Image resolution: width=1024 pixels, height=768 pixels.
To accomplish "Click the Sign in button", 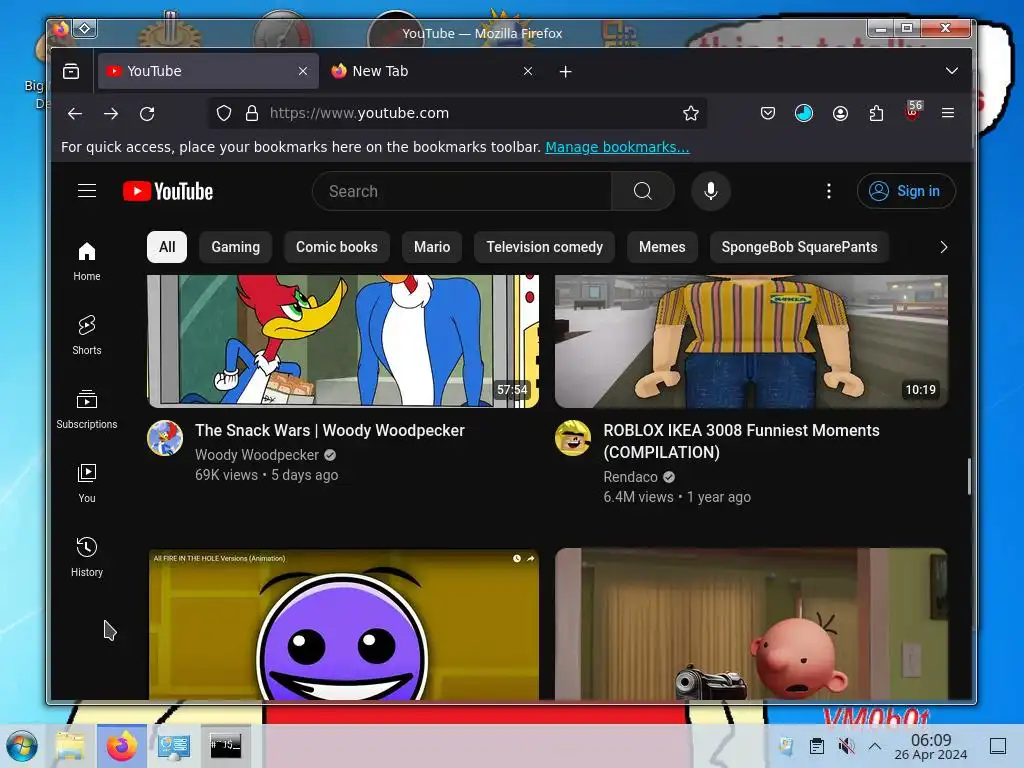I will click(906, 191).
